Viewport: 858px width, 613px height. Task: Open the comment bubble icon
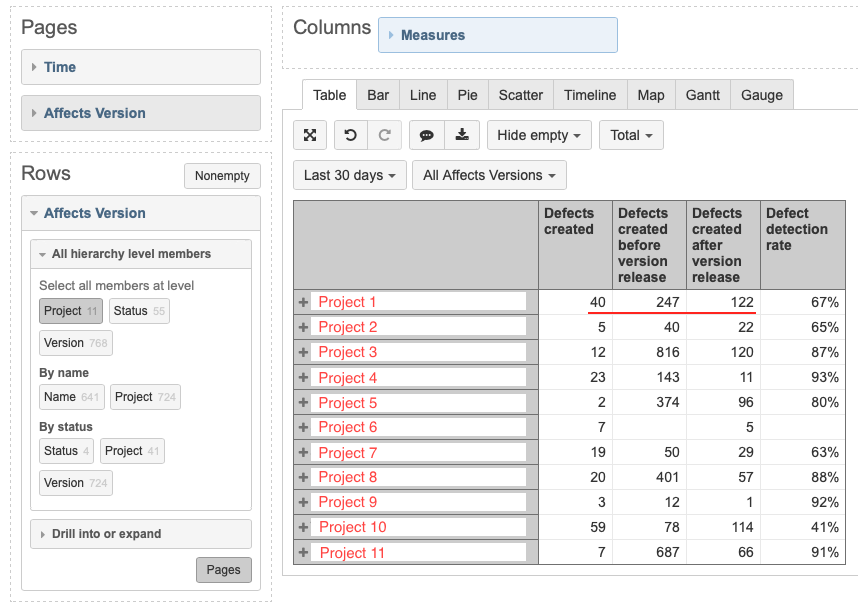pyautogui.click(x=427, y=135)
